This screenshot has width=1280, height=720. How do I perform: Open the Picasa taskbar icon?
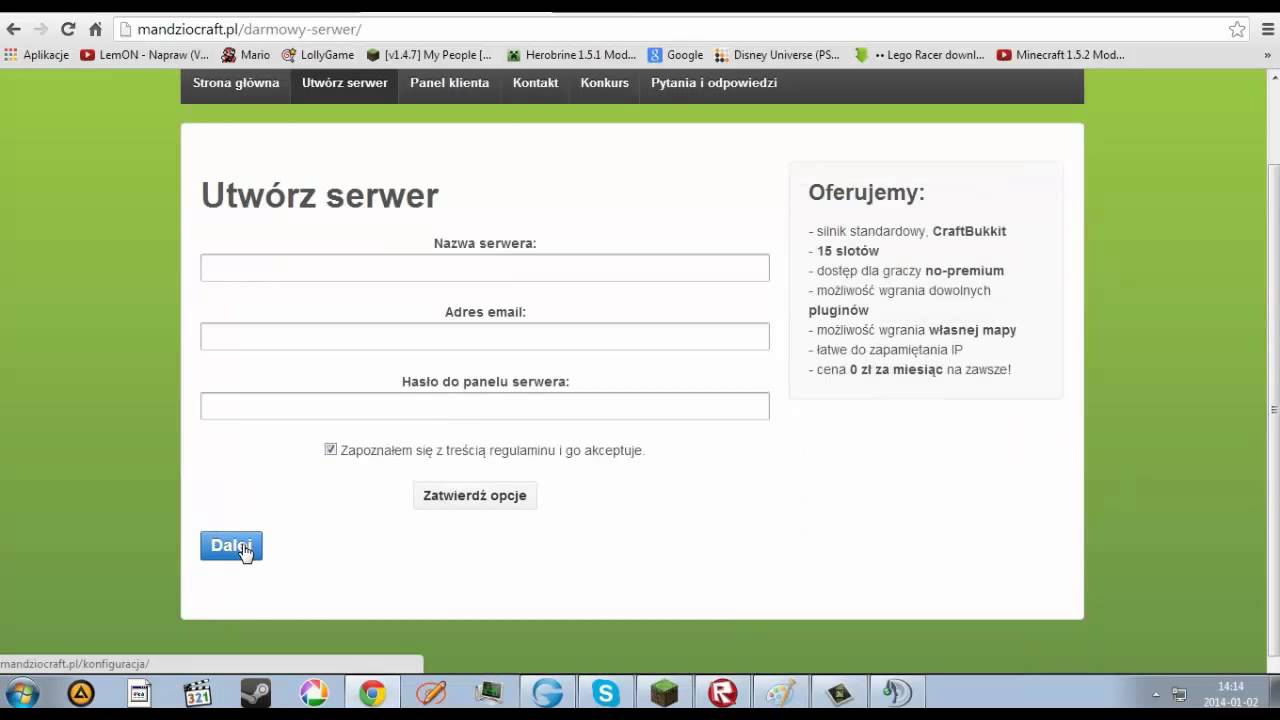pos(314,693)
